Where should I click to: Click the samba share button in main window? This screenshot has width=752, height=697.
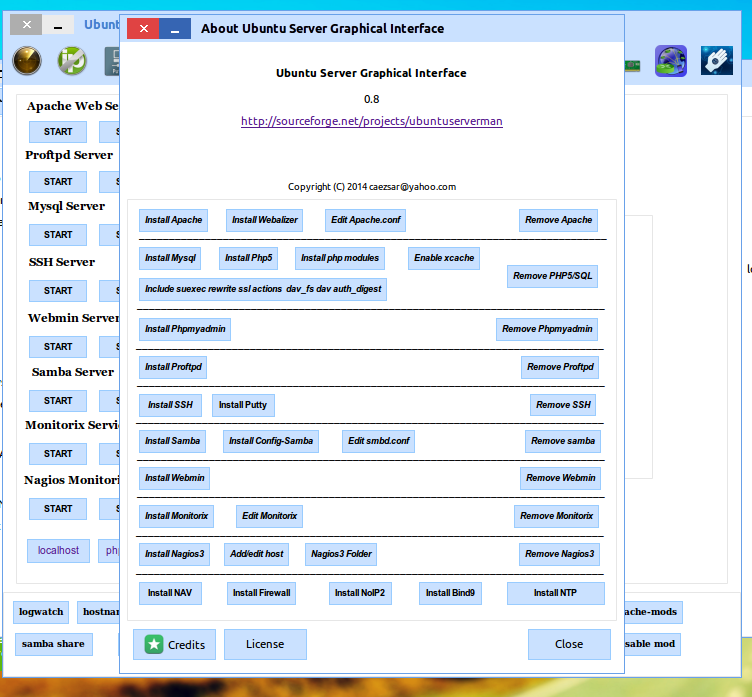pyautogui.click(x=53, y=644)
